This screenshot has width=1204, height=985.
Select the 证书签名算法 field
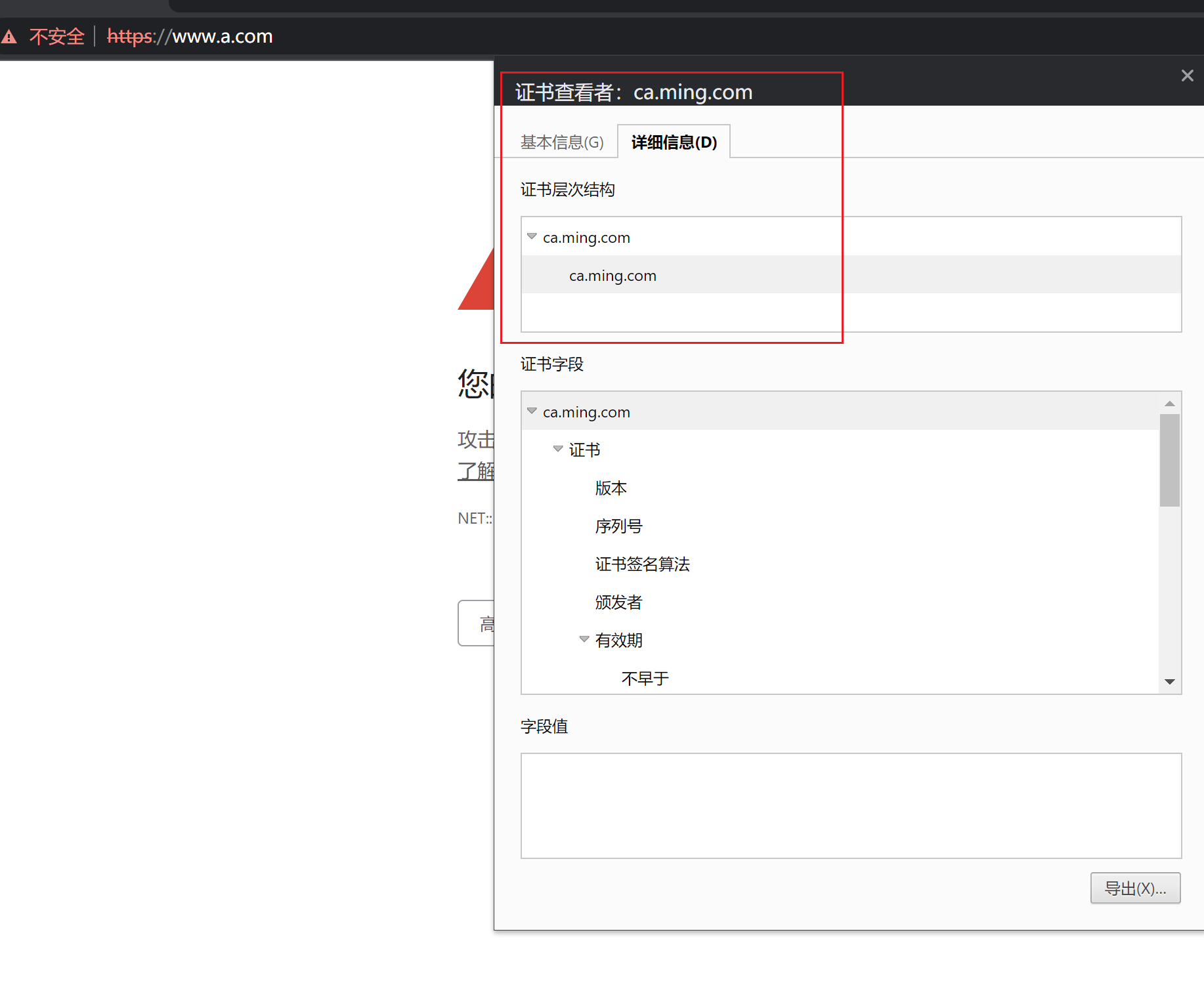coord(642,564)
